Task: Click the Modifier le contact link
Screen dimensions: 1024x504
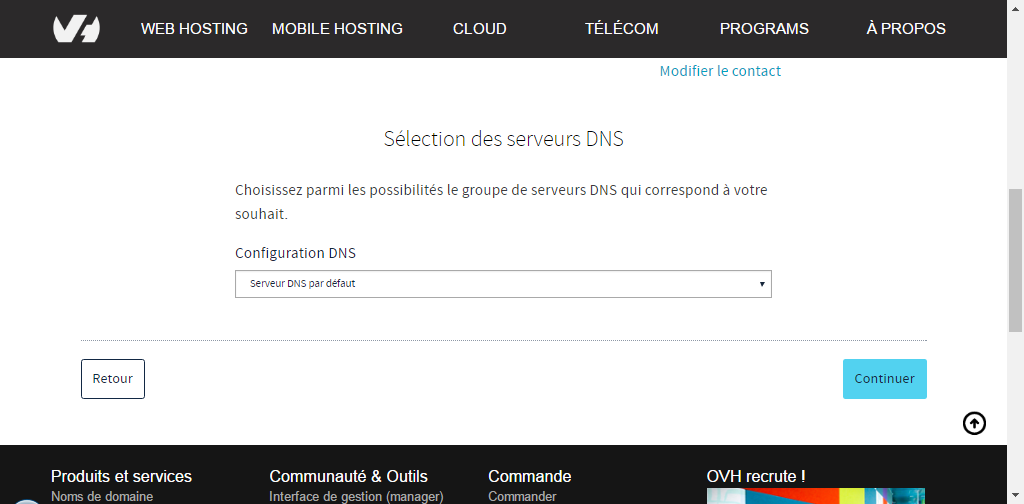Action: tap(720, 71)
